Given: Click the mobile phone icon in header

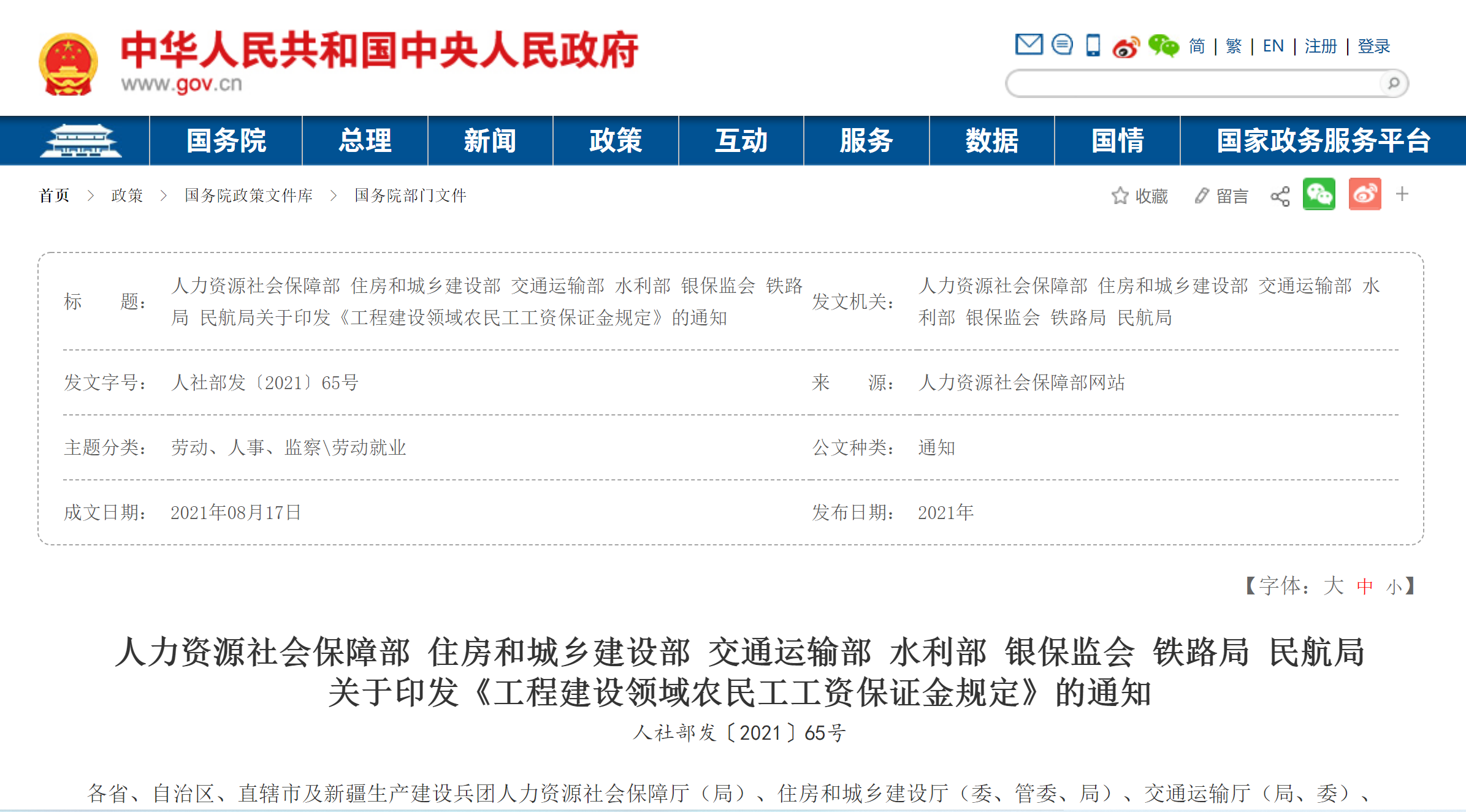Looking at the screenshot, I should point(1093,45).
